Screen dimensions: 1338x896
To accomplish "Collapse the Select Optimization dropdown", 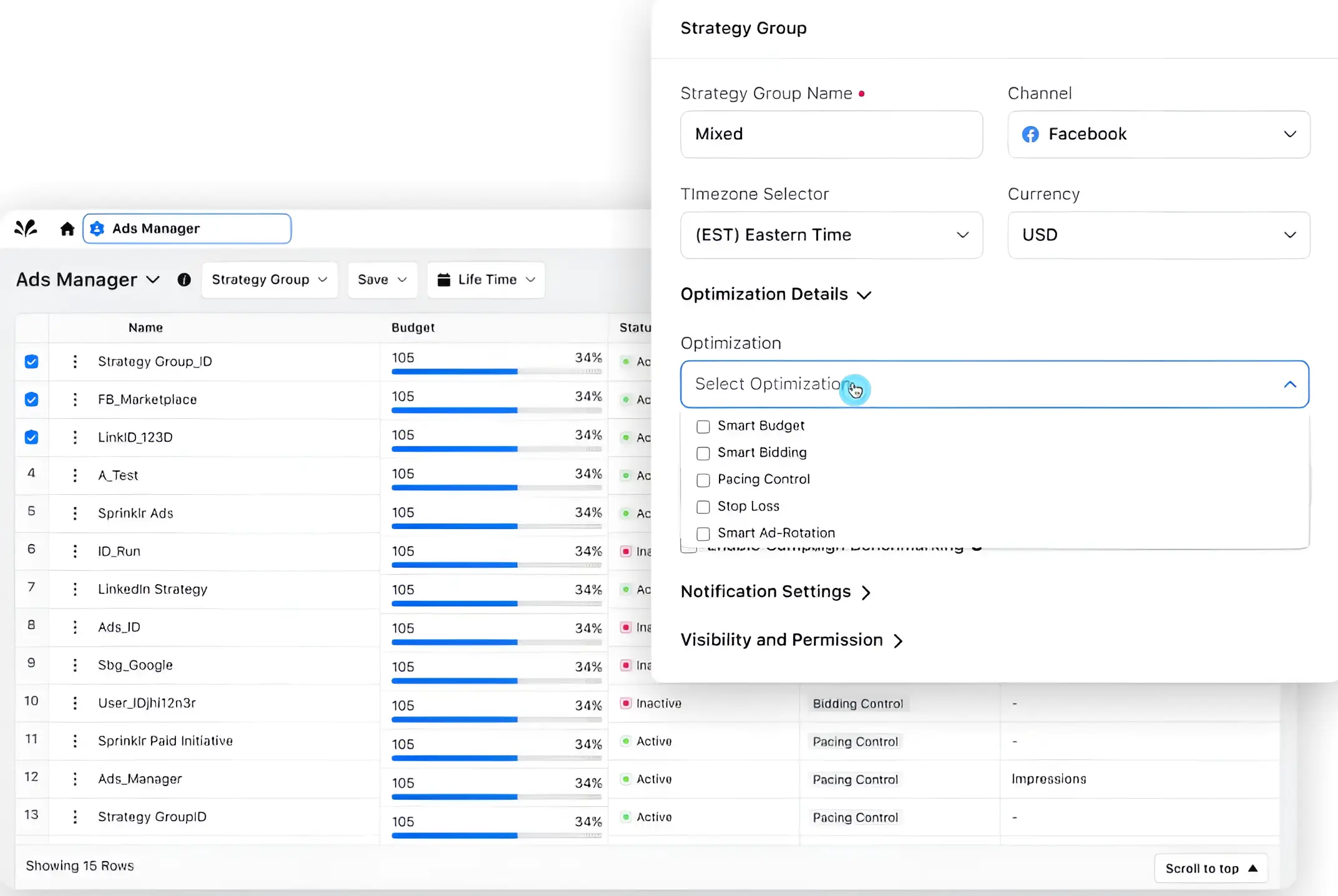I will click(x=1290, y=384).
